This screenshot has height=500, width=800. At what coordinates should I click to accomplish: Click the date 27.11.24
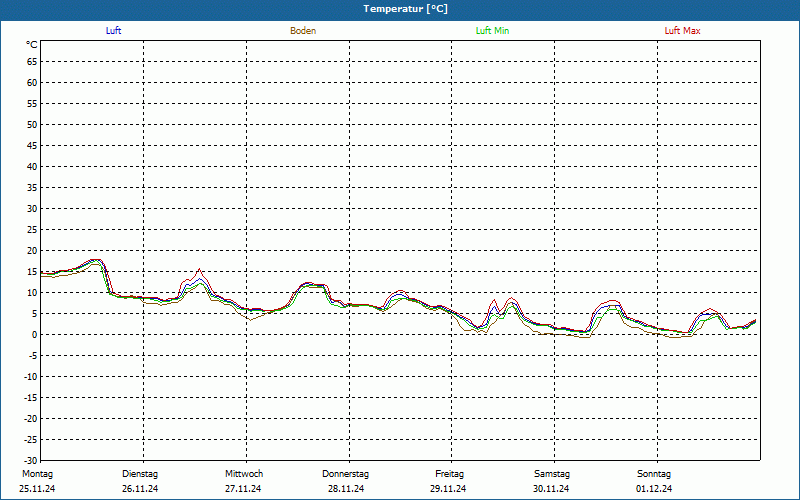[x=243, y=489]
